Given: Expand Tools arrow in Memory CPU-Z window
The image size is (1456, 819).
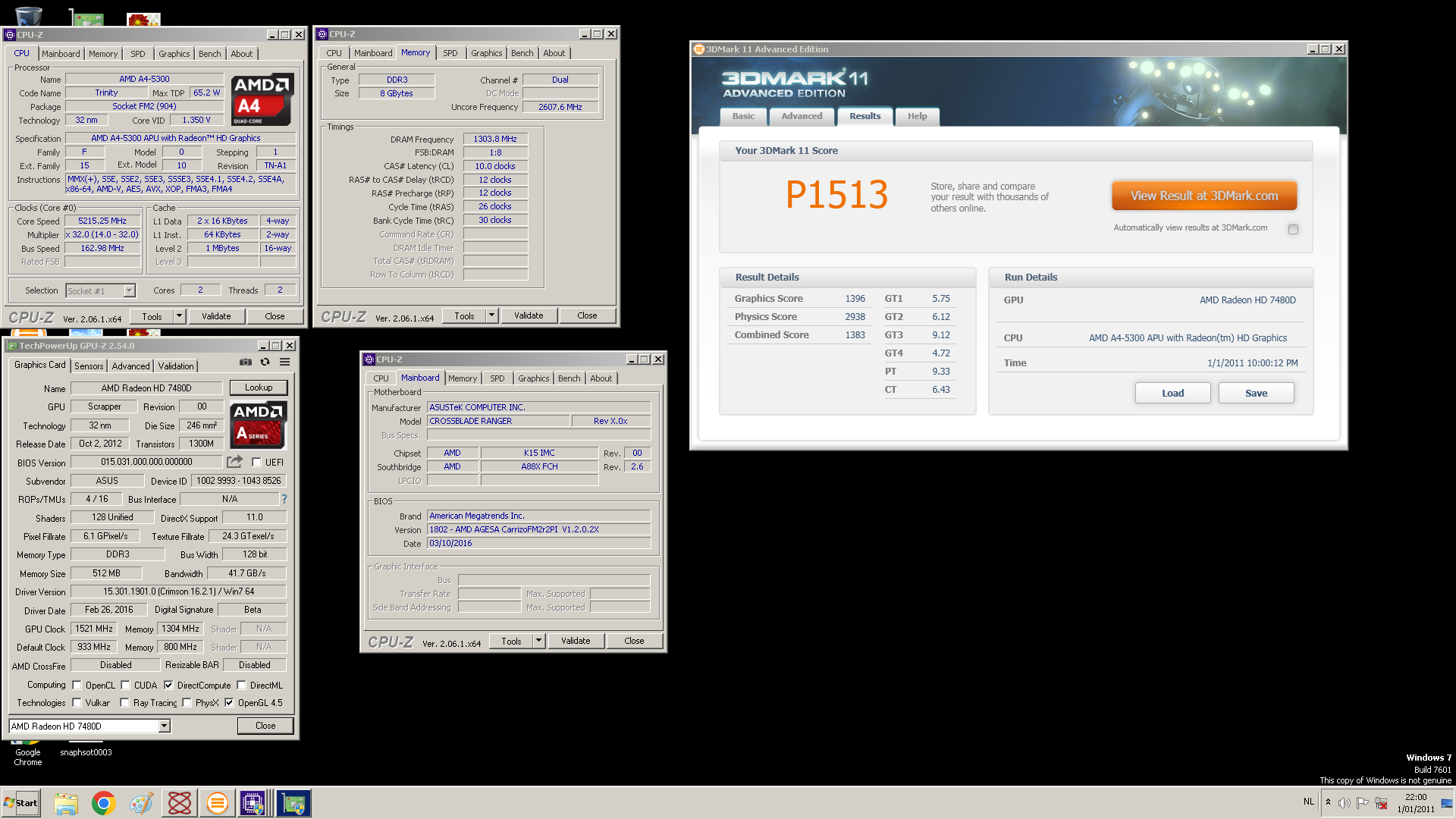Looking at the screenshot, I should [x=492, y=315].
